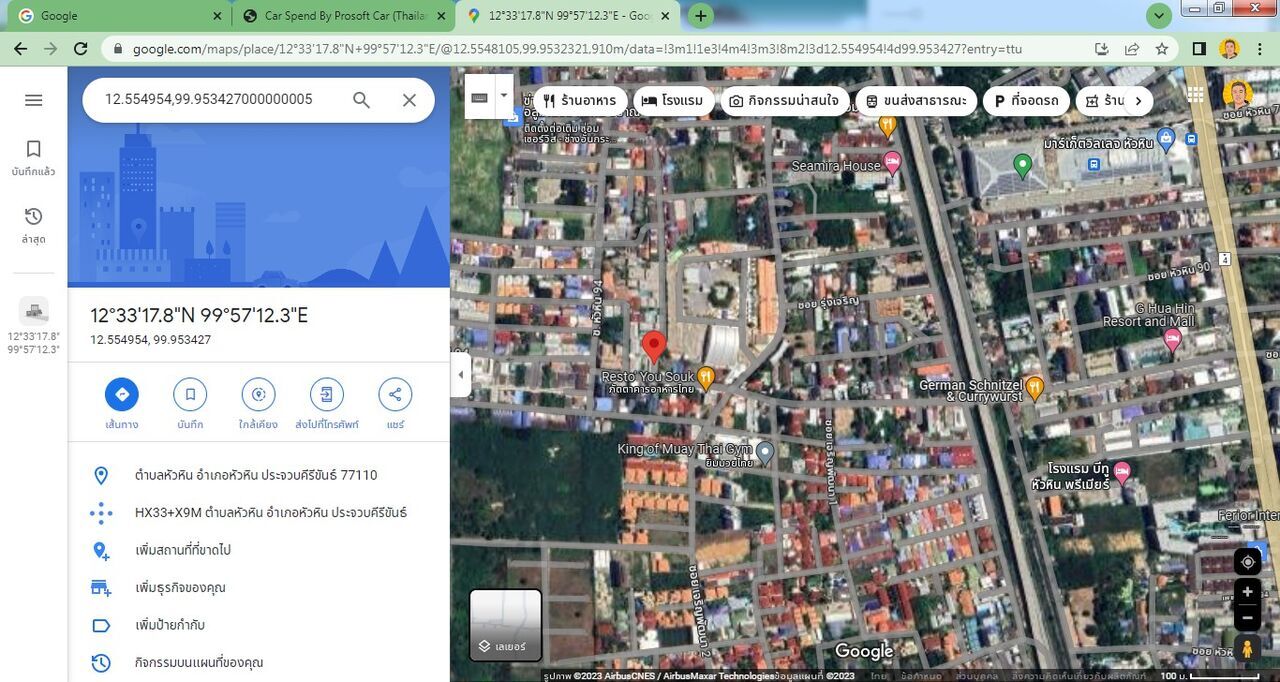Viewport: 1280px width, 682px height.
Task: Bookmark this page with the star
Action: click(1161, 48)
